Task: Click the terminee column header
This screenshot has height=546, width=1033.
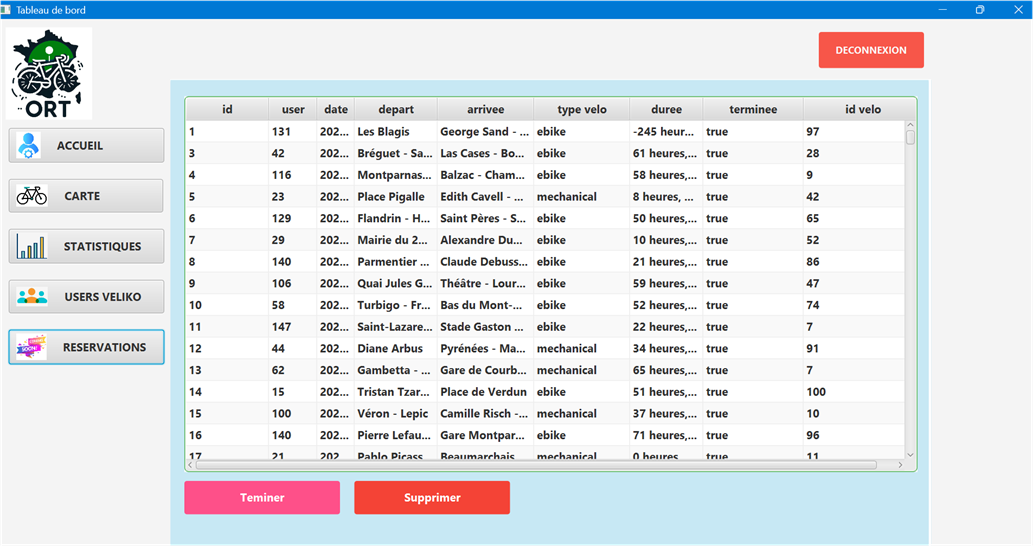Action: [752, 109]
